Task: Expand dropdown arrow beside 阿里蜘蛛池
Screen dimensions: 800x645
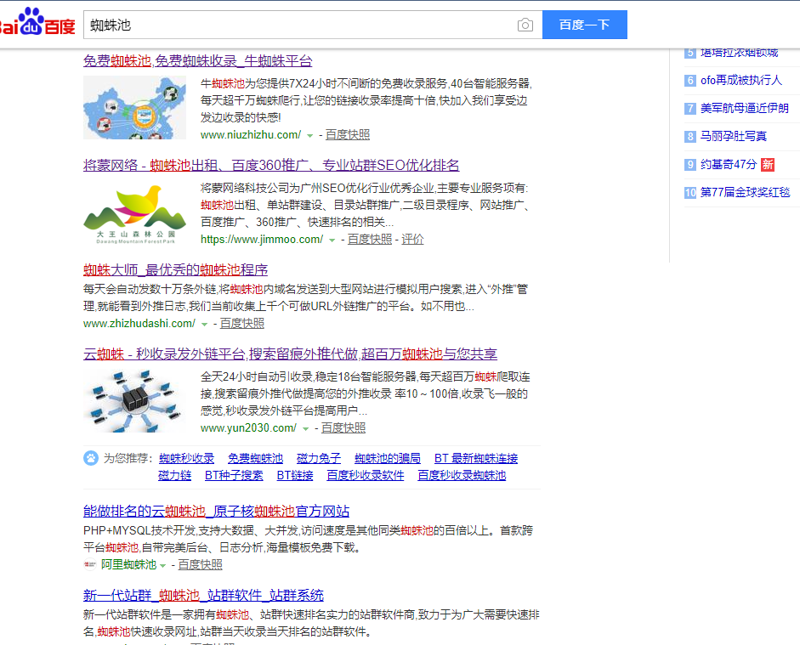Action: point(163,565)
